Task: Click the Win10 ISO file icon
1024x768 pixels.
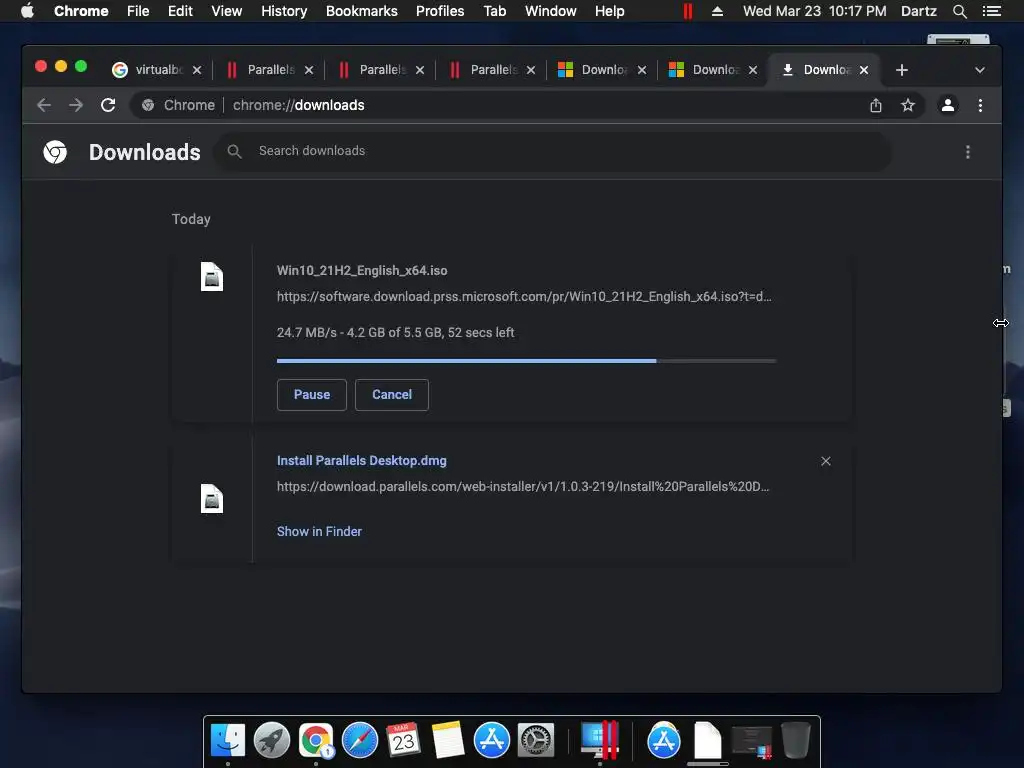Action: (x=212, y=276)
